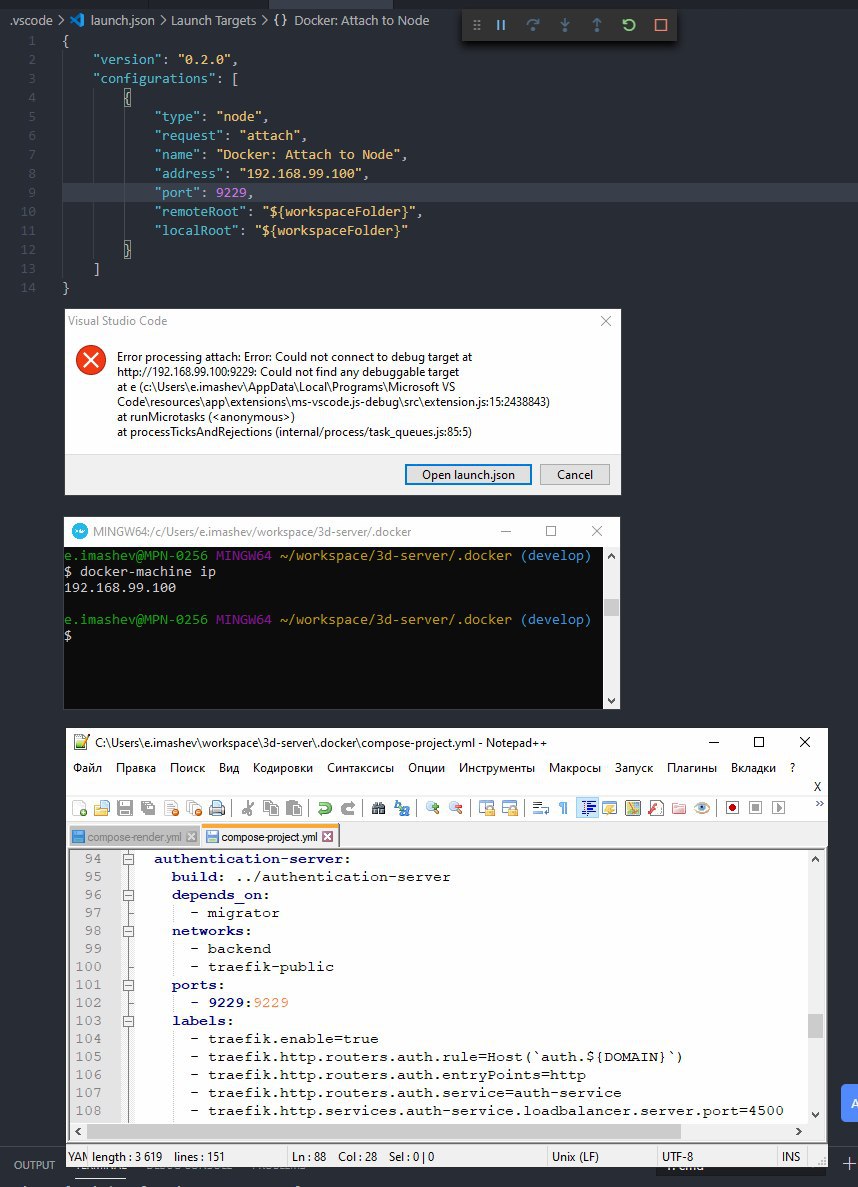858x1187 pixels.
Task: Start macro recording with the red dot
Action: (x=732, y=808)
